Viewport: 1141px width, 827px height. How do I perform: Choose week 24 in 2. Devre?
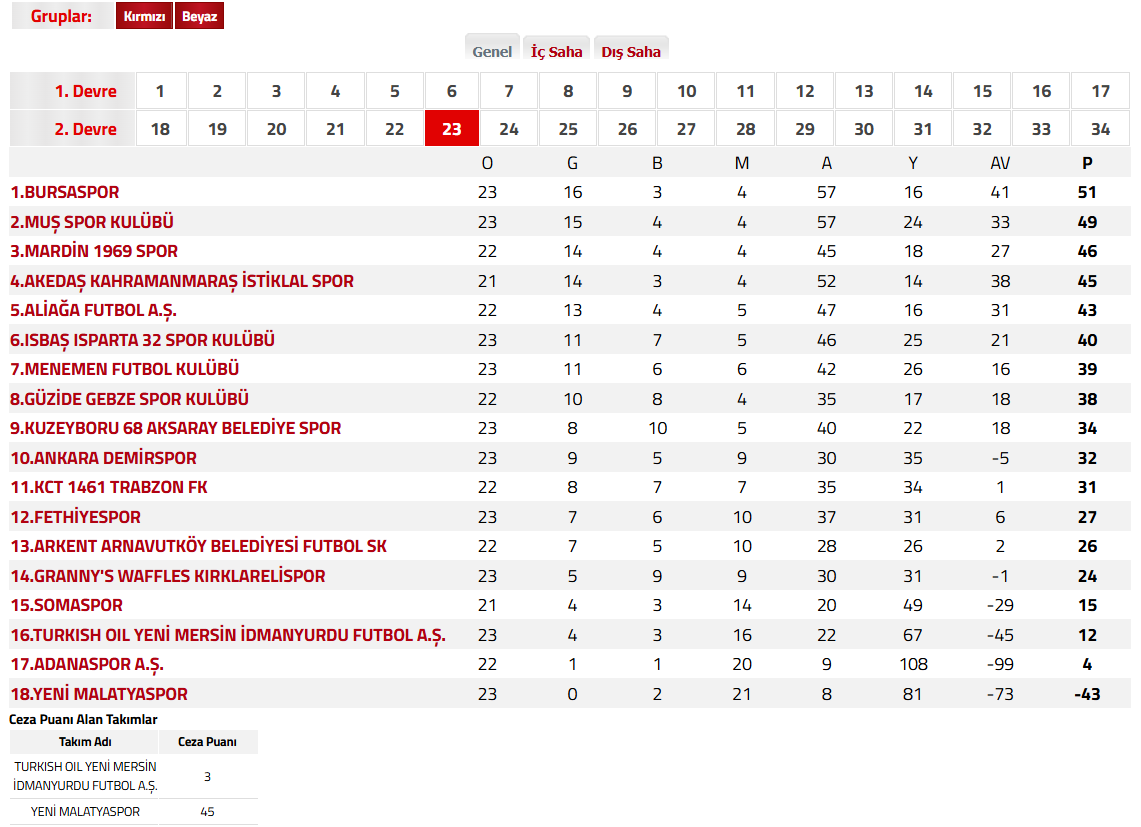[x=509, y=129]
